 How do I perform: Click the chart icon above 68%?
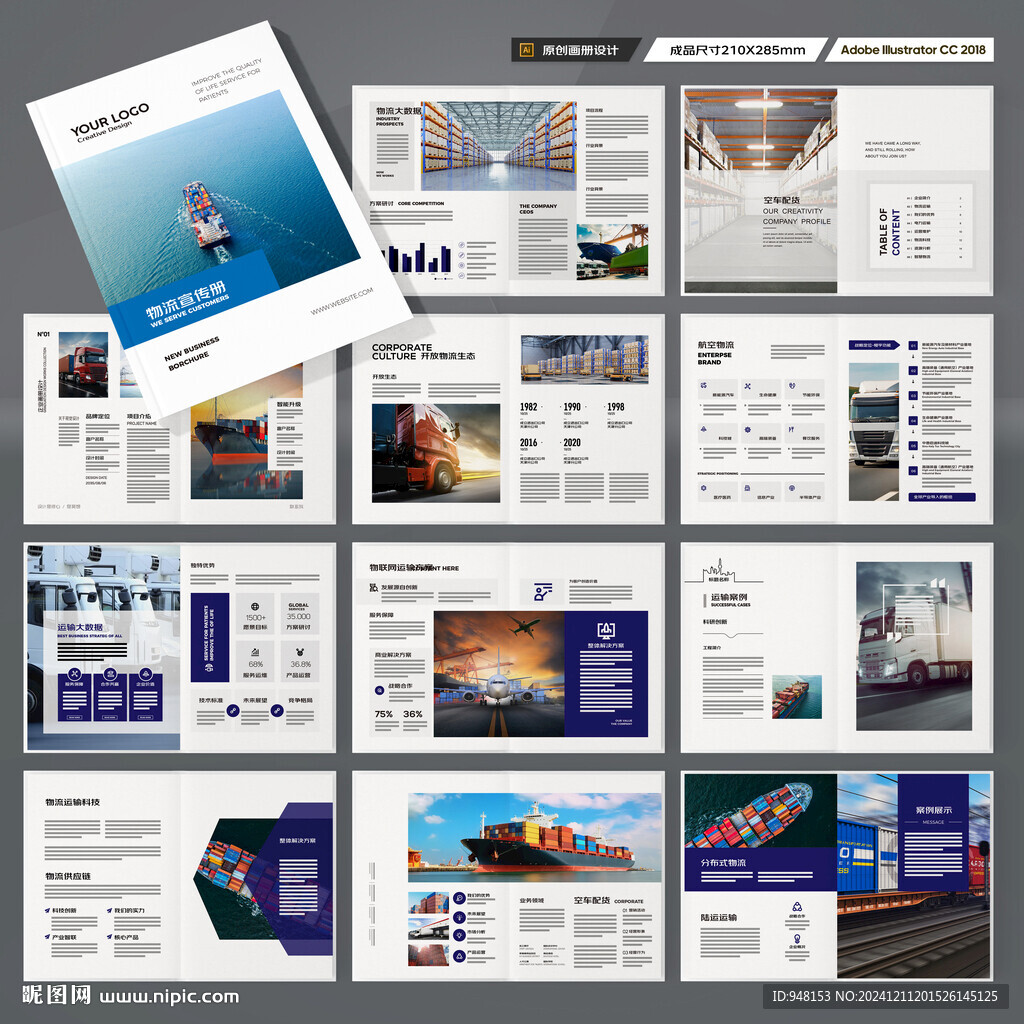click(x=255, y=652)
